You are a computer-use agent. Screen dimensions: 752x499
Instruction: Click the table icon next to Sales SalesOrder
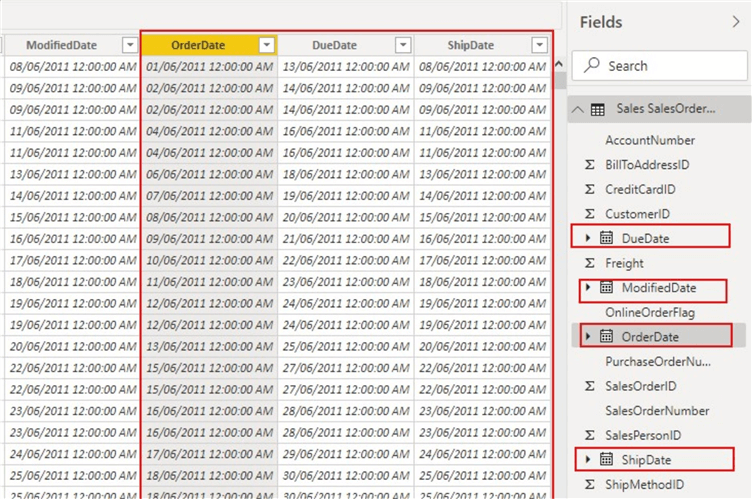[x=598, y=110]
